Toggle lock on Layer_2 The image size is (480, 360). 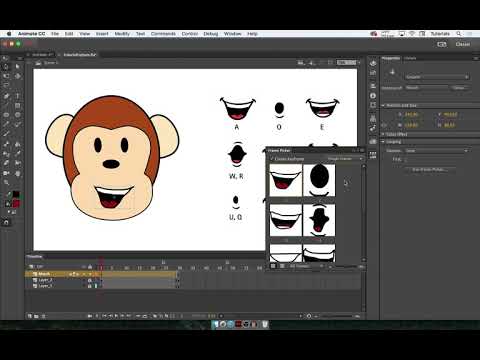(x=90, y=280)
